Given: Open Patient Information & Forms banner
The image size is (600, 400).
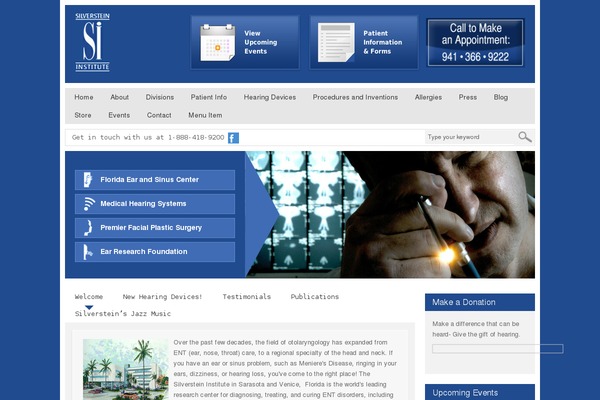Looking at the screenshot, I should pos(364,42).
